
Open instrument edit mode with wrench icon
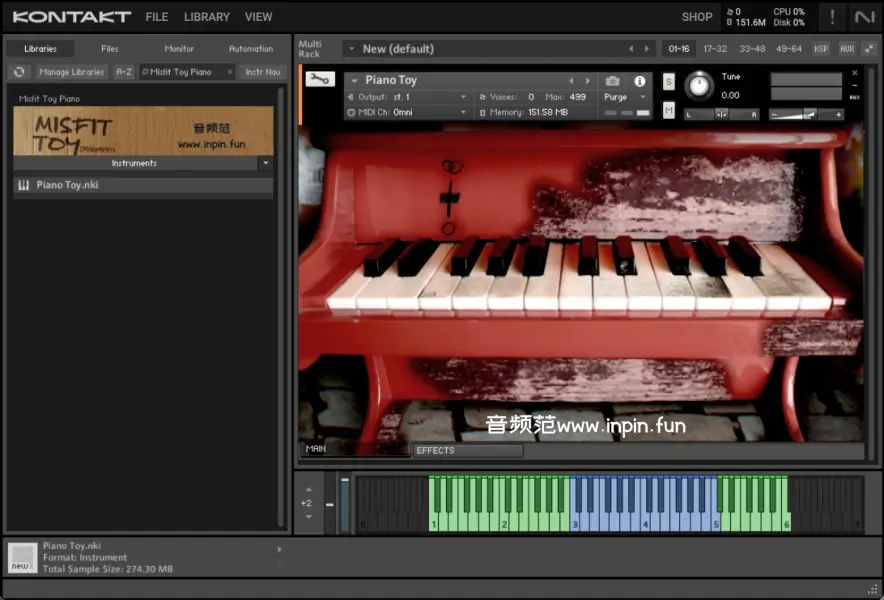[x=320, y=81]
